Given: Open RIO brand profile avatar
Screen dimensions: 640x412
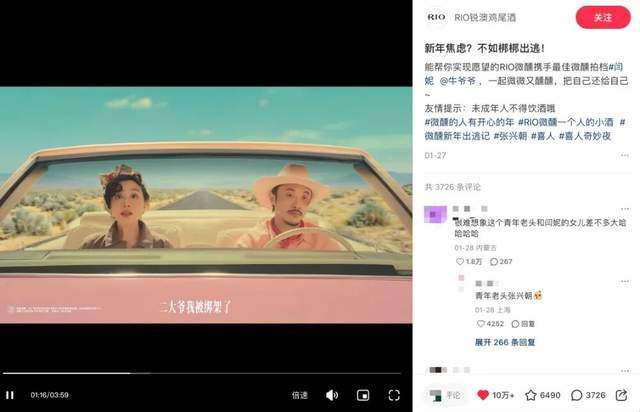Looking at the screenshot, I should (436, 17).
